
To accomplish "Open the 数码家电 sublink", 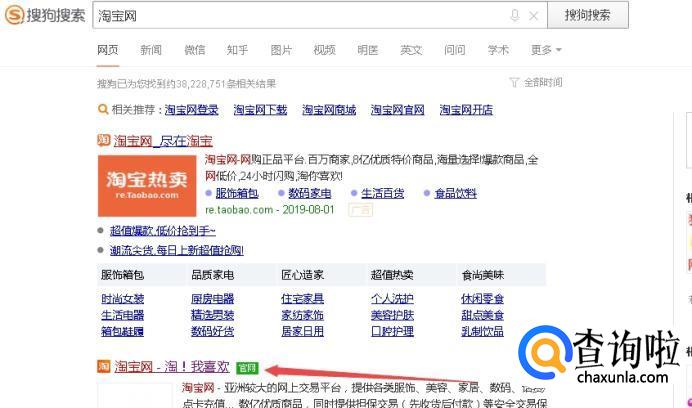I will [x=310, y=193].
